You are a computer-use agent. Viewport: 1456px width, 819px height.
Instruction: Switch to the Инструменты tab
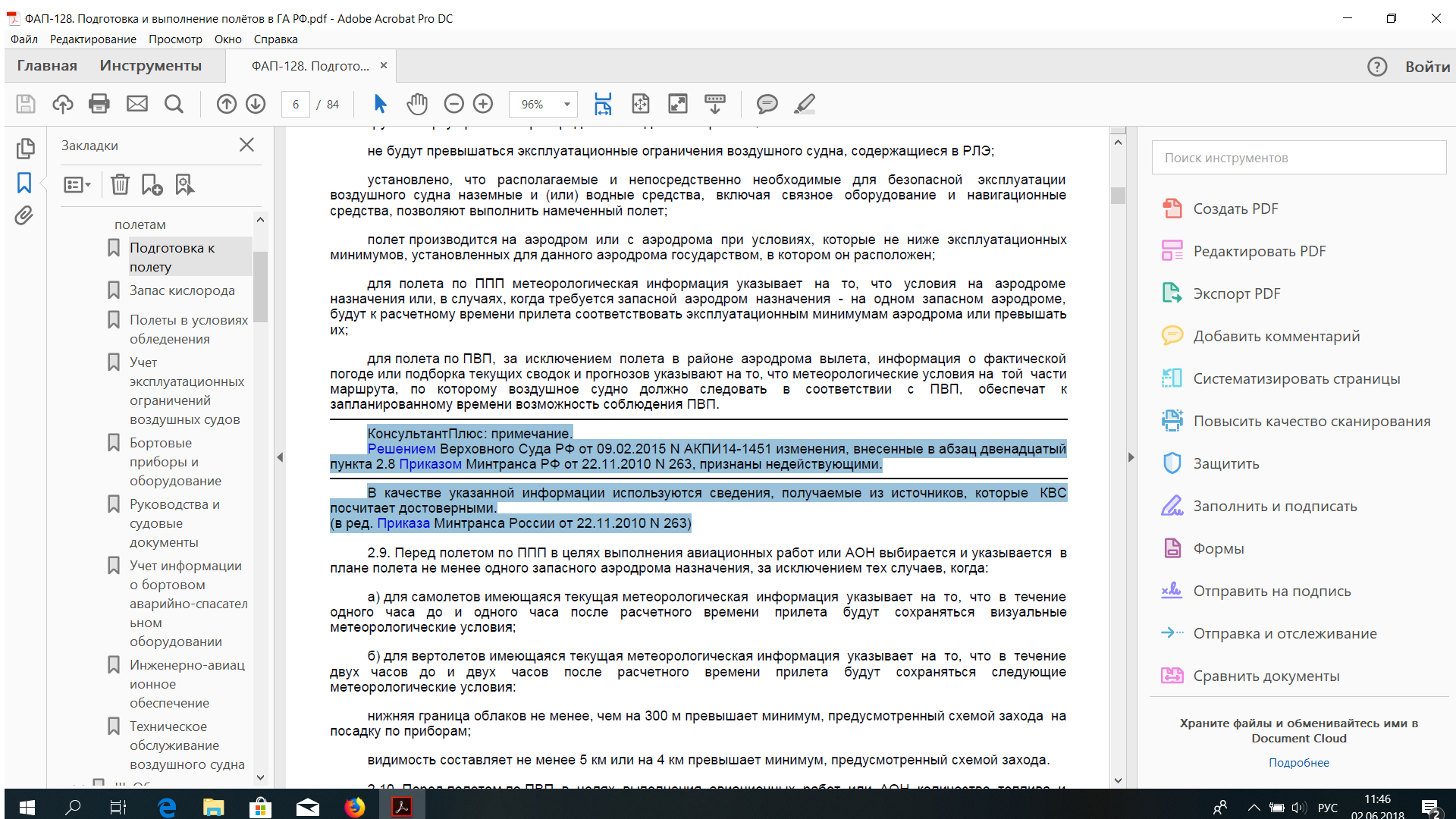[x=150, y=66]
